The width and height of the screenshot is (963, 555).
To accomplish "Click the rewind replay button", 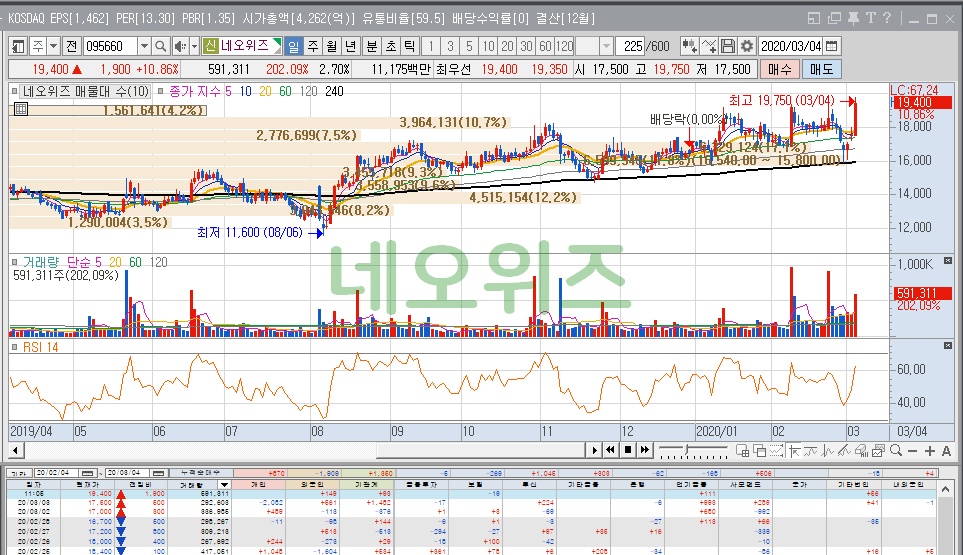I will tap(610, 450).
